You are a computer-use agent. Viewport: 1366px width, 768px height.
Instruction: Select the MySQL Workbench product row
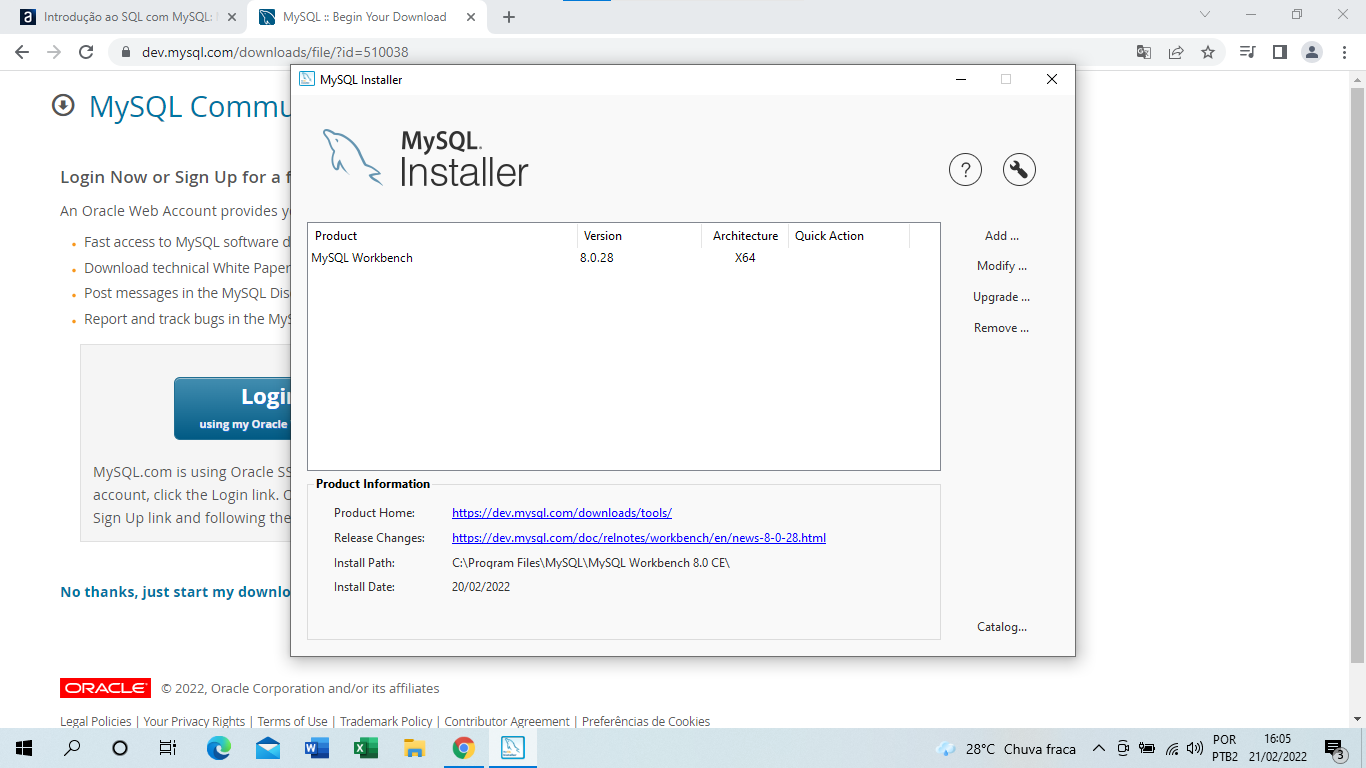point(623,258)
